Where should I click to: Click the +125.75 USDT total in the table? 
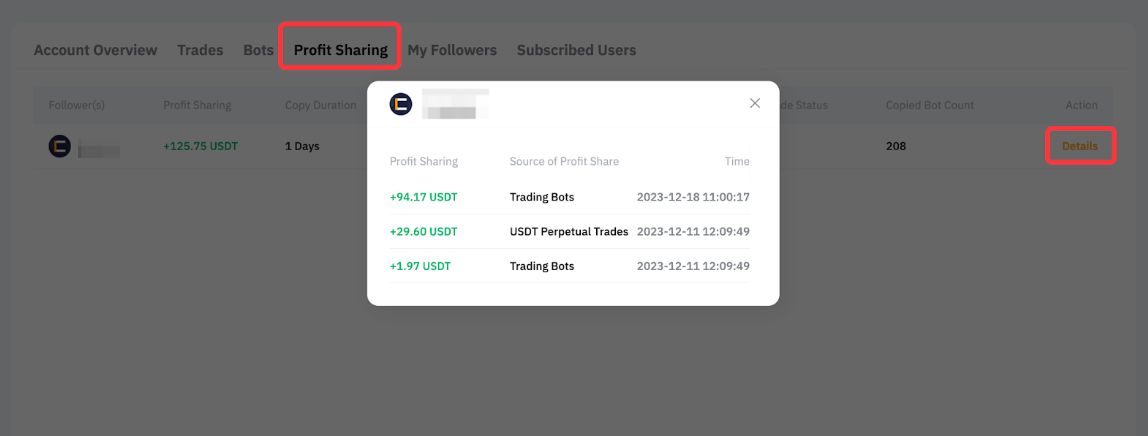200,146
